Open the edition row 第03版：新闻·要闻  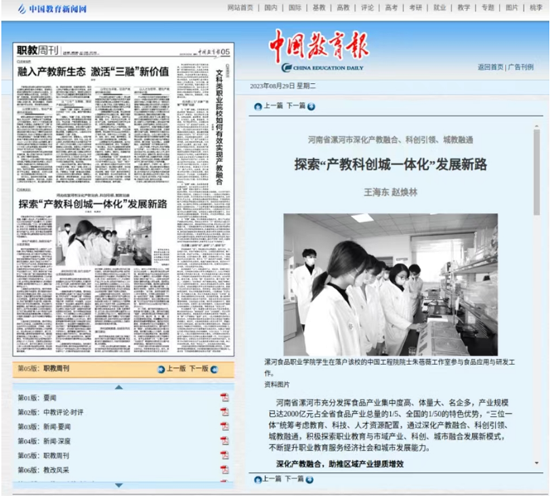pyautogui.click(x=44, y=427)
